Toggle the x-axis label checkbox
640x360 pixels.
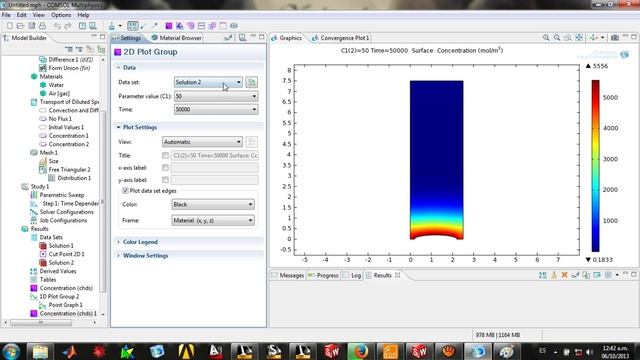pos(165,167)
